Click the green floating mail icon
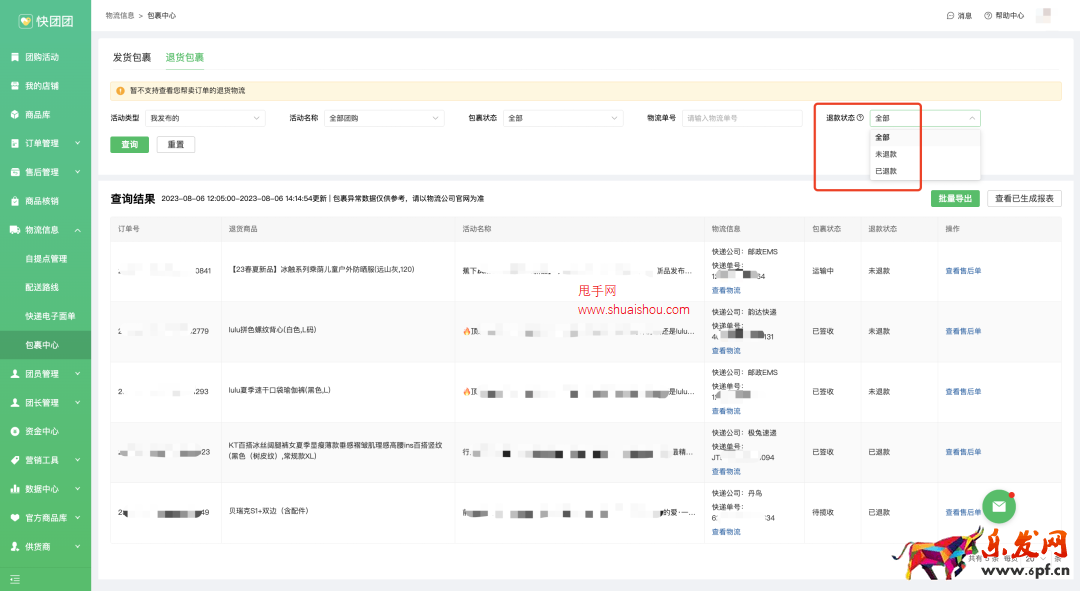 [x=998, y=506]
